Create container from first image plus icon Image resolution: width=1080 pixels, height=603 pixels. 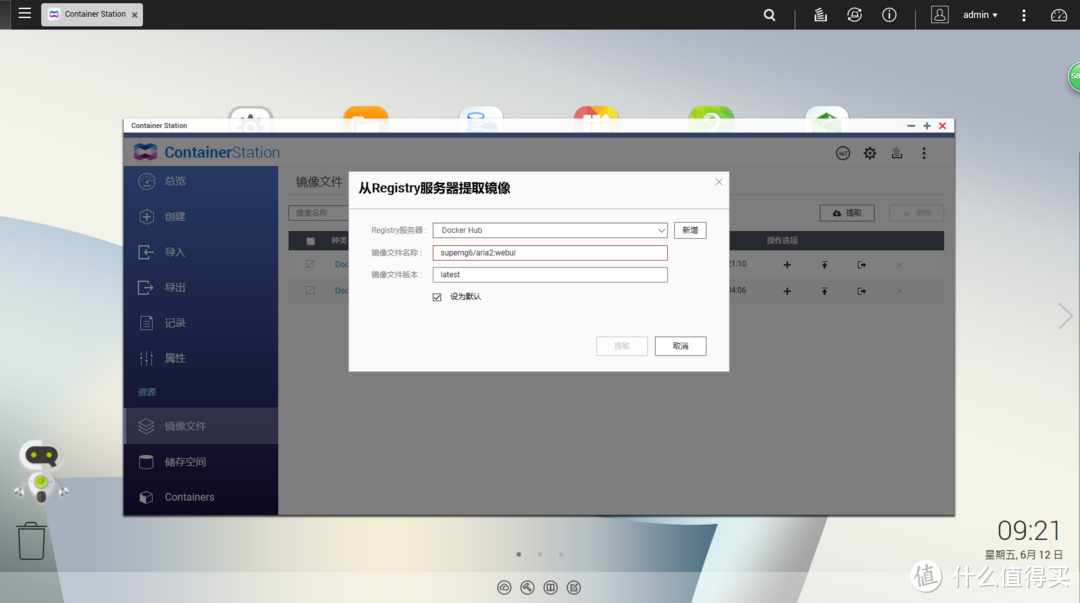point(787,265)
